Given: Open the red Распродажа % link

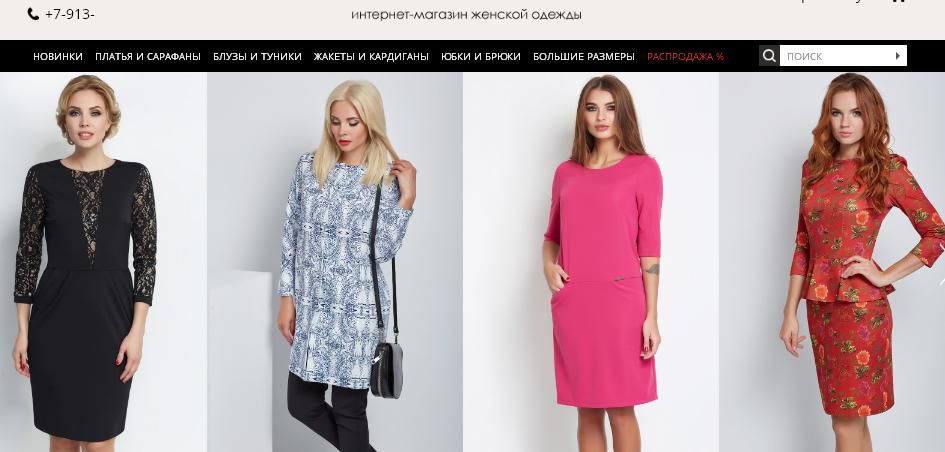Looking at the screenshot, I should 685,57.
